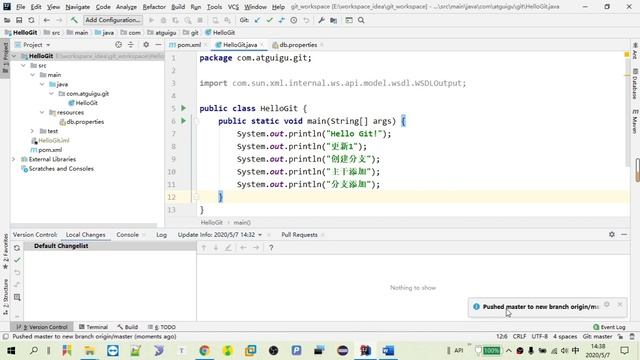The height and width of the screenshot is (360, 640).
Task: Open Version Control panel gear settings
Action: 611,234
